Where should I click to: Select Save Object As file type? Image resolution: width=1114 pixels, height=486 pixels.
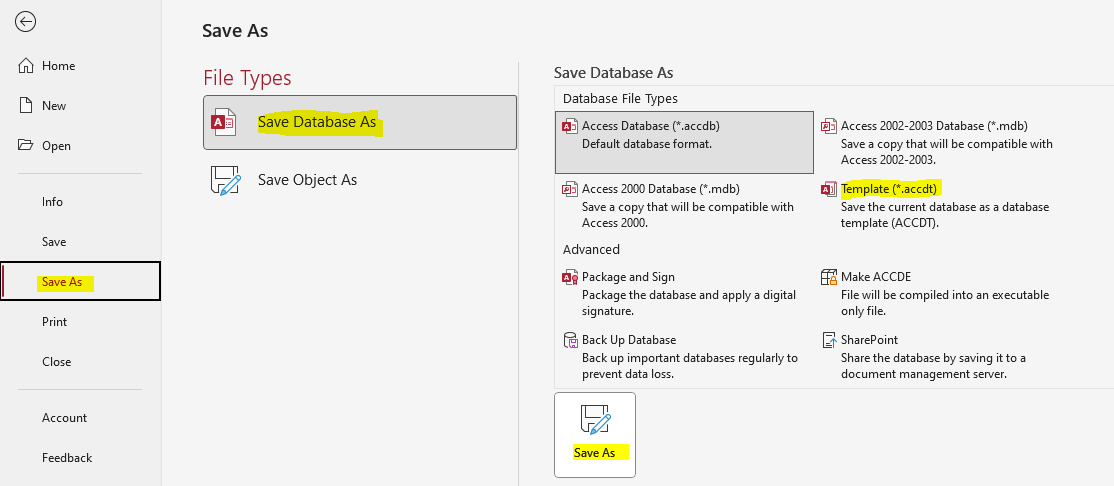pyautogui.click(x=359, y=180)
